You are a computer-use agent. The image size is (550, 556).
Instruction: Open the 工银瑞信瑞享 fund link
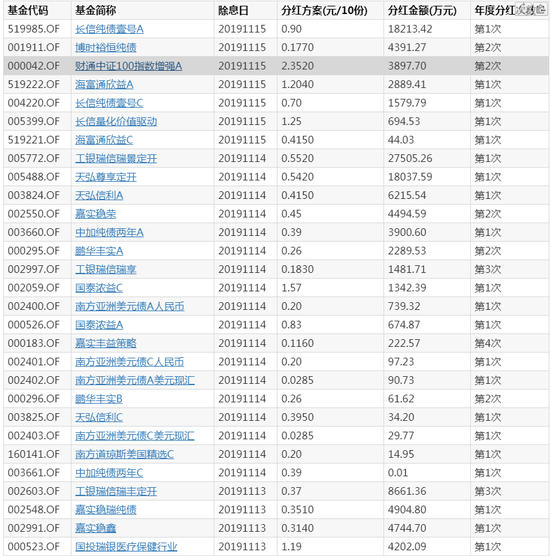click(x=106, y=269)
